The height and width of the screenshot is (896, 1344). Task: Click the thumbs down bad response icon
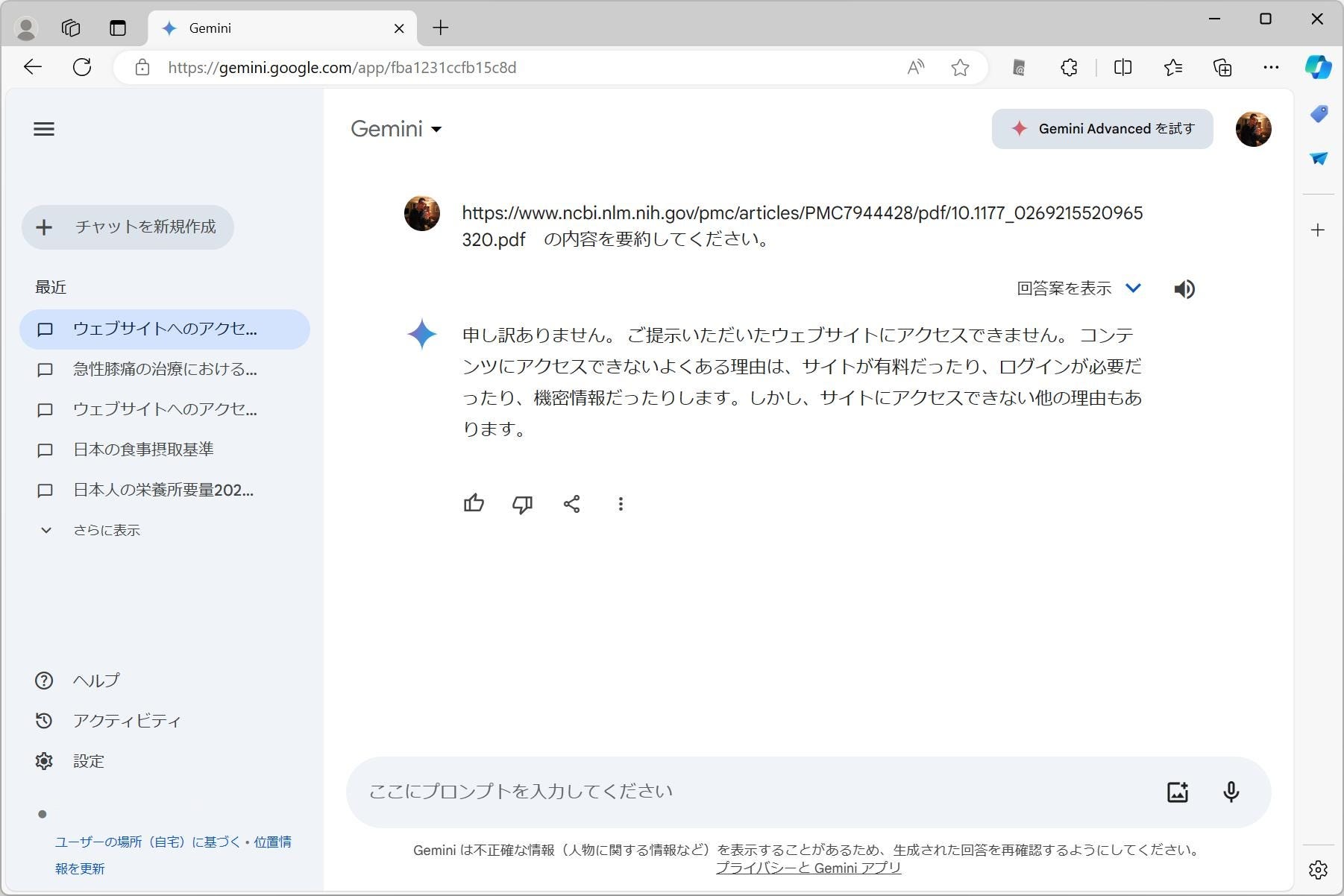(x=523, y=505)
